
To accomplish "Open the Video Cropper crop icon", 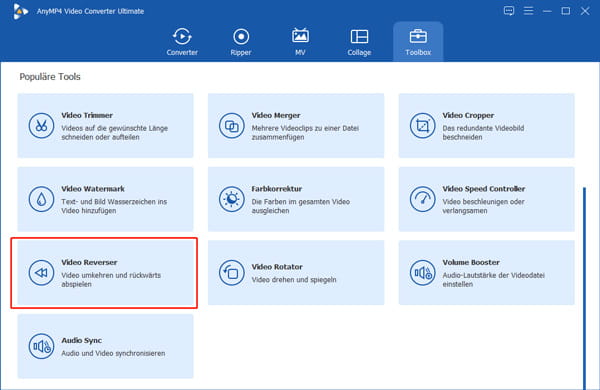I will [x=422, y=126].
